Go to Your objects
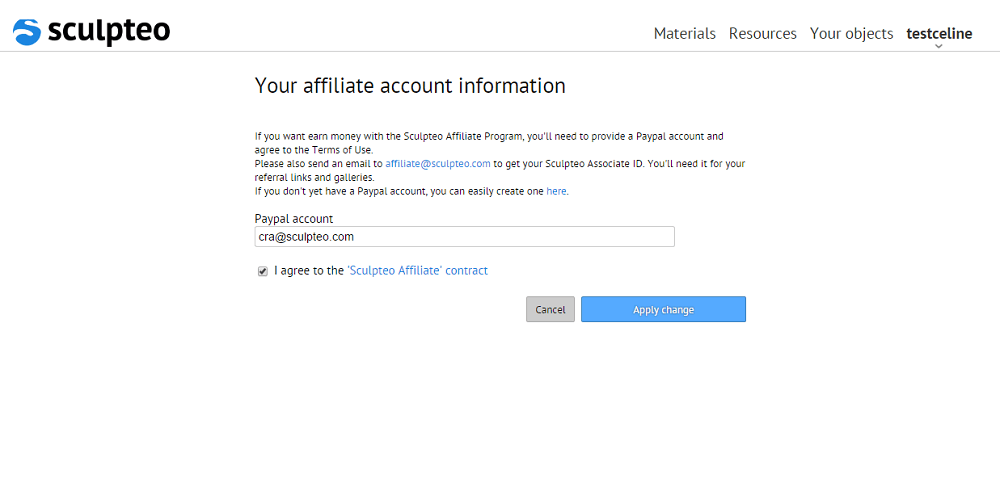 (x=851, y=34)
